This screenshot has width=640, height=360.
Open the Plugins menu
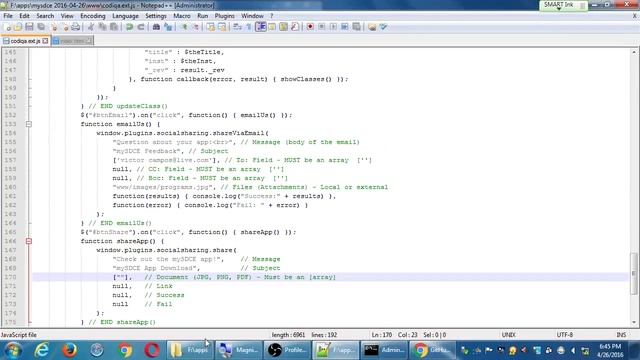pos(224,16)
